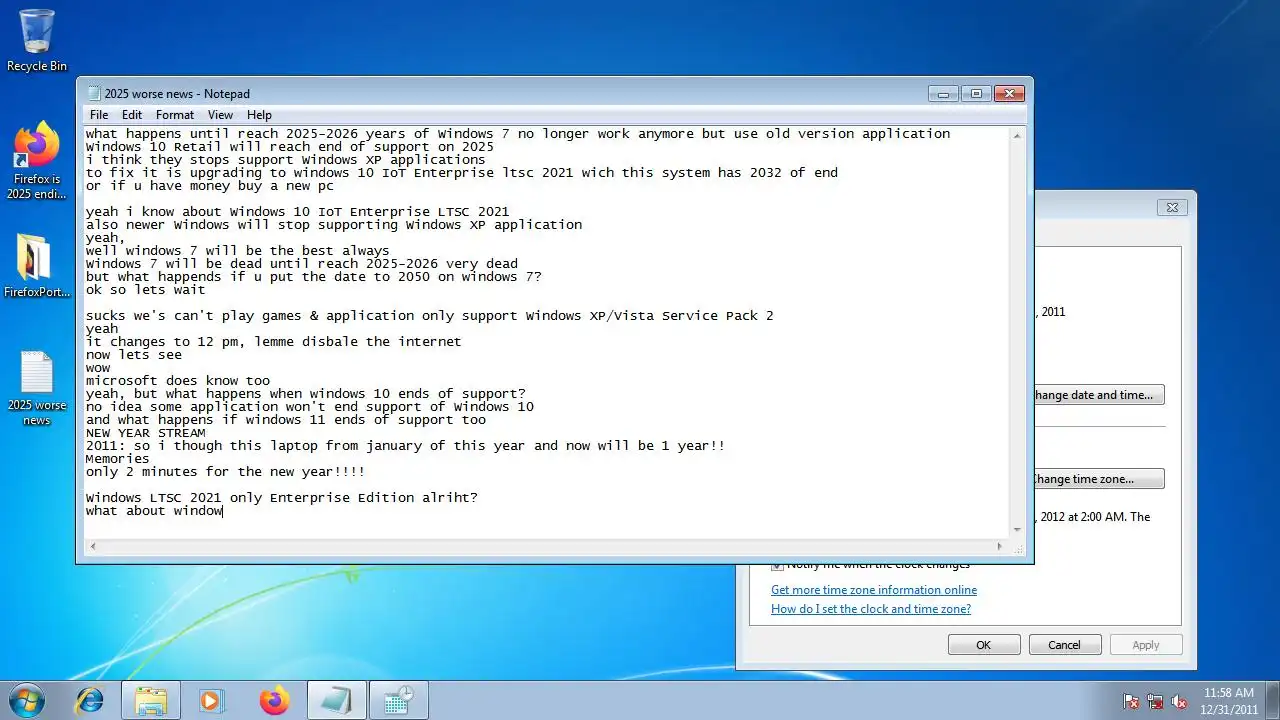The width and height of the screenshot is (1280, 720).
Task: Click the line 'Memories' in Notepad
Action: pos(117,459)
